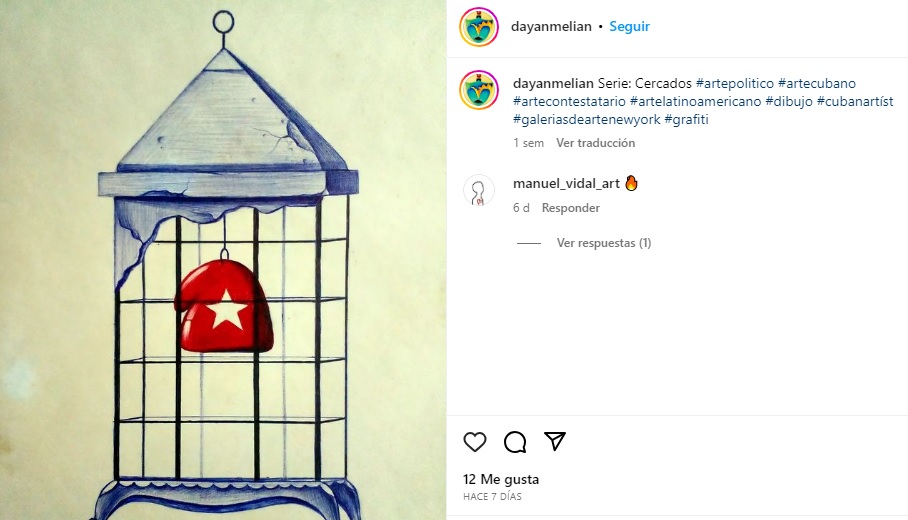The width and height of the screenshot is (908, 520).
Task: Expand replies via Ver respuestas (1)
Action: (604, 243)
